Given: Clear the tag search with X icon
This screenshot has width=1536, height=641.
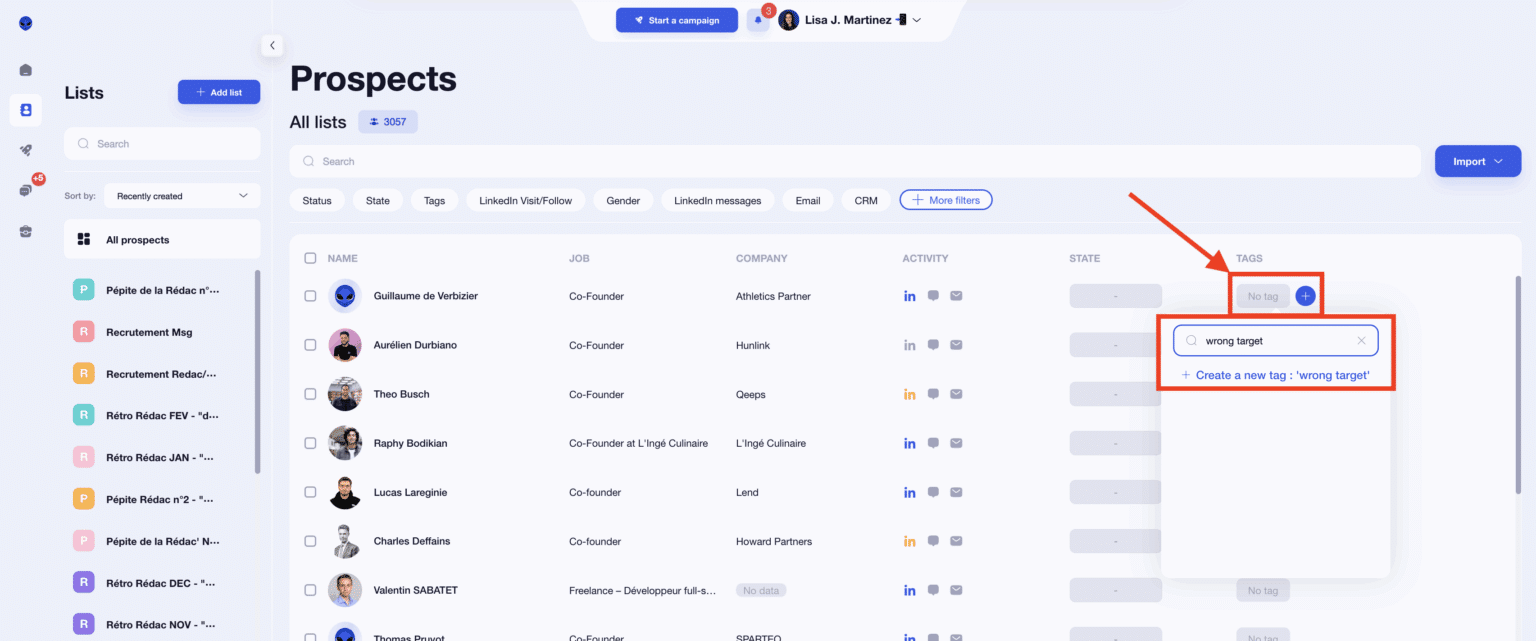Looking at the screenshot, I should pyautogui.click(x=1361, y=341).
